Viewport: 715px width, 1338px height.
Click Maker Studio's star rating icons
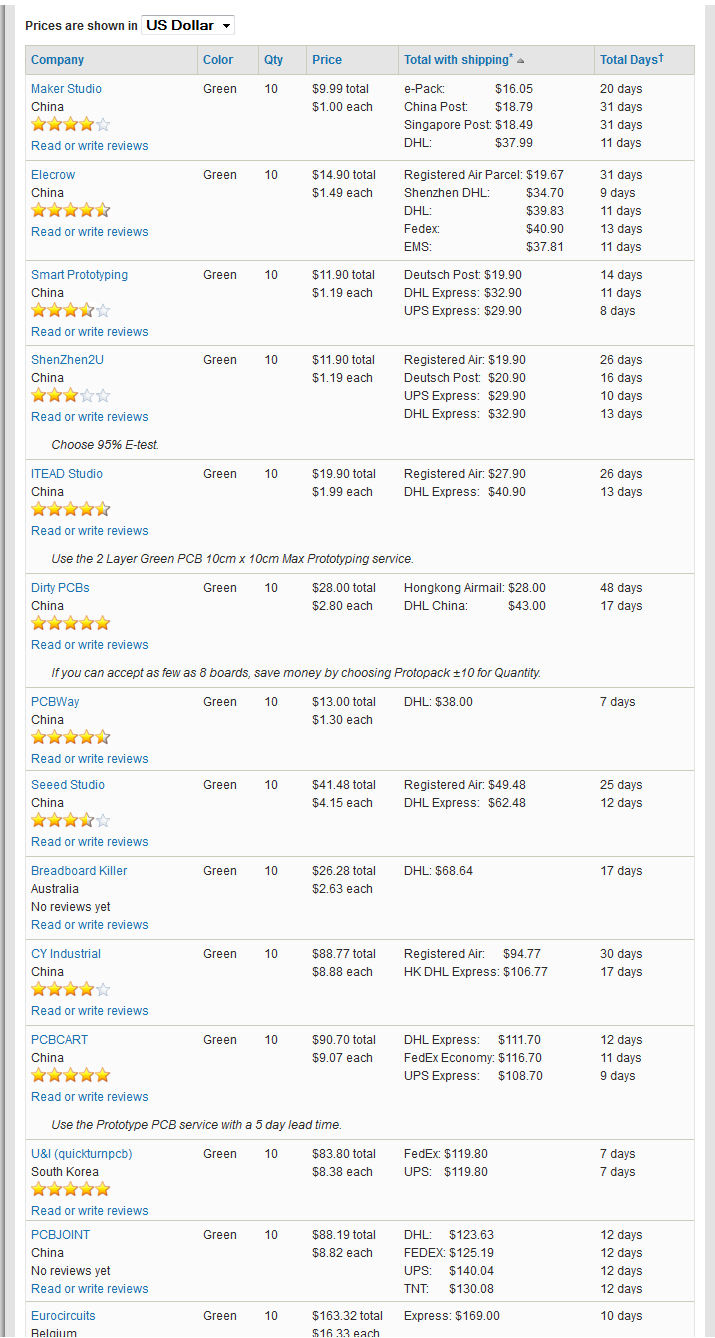pyautogui.click(x=71, y=125)
